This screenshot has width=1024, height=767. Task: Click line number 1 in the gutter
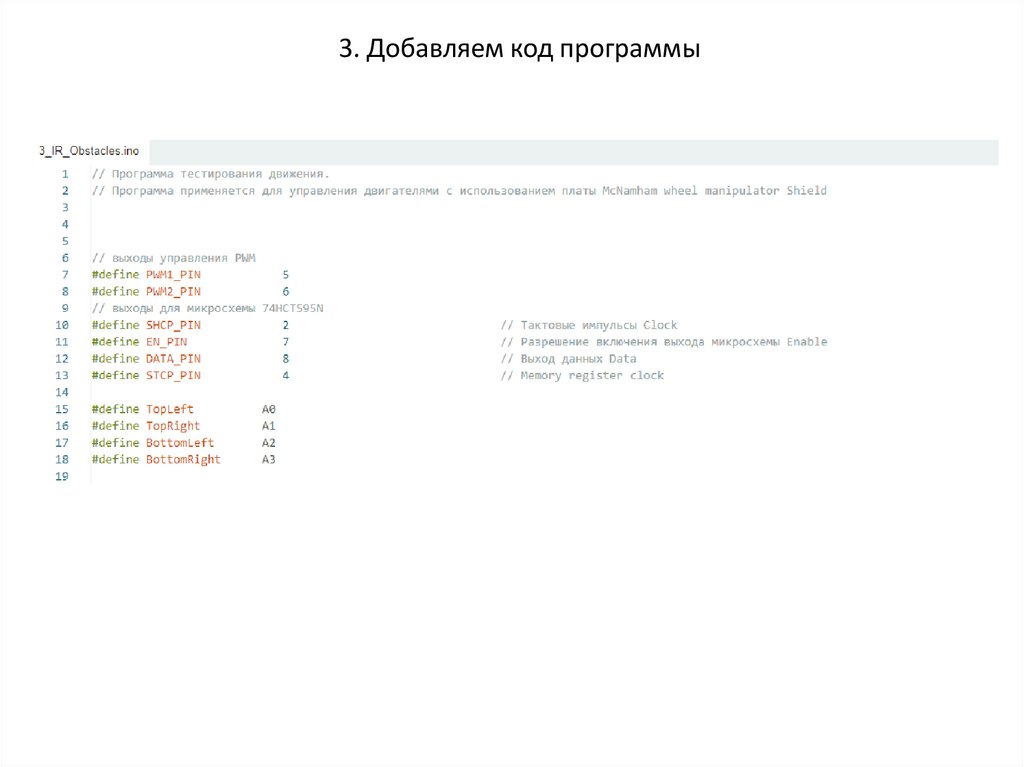point(65,174)
